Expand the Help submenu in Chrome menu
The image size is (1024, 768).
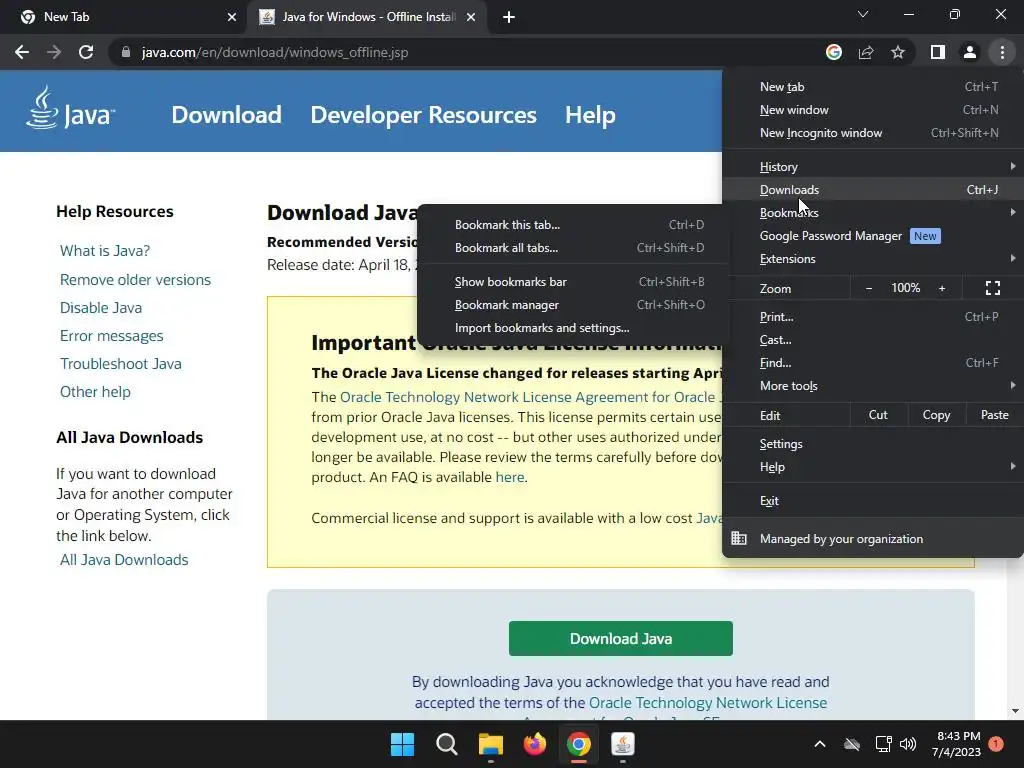(x=872, y=467)
